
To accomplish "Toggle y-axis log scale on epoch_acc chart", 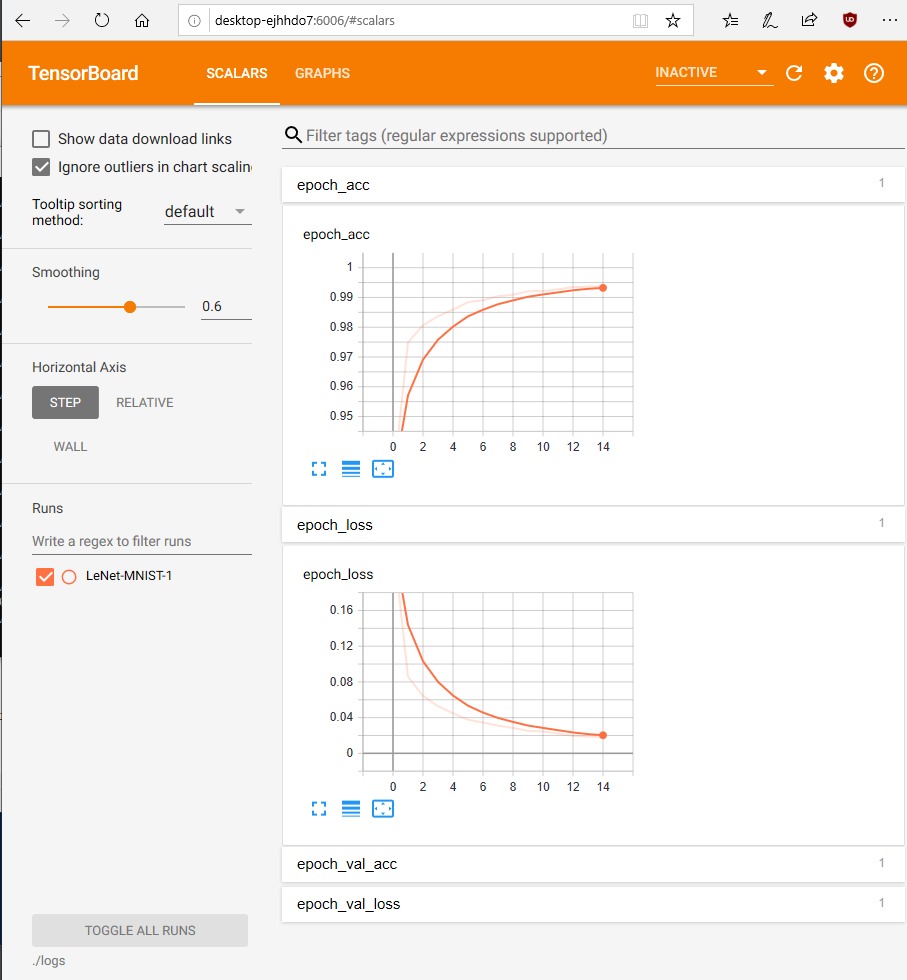I will click(351, 469).
